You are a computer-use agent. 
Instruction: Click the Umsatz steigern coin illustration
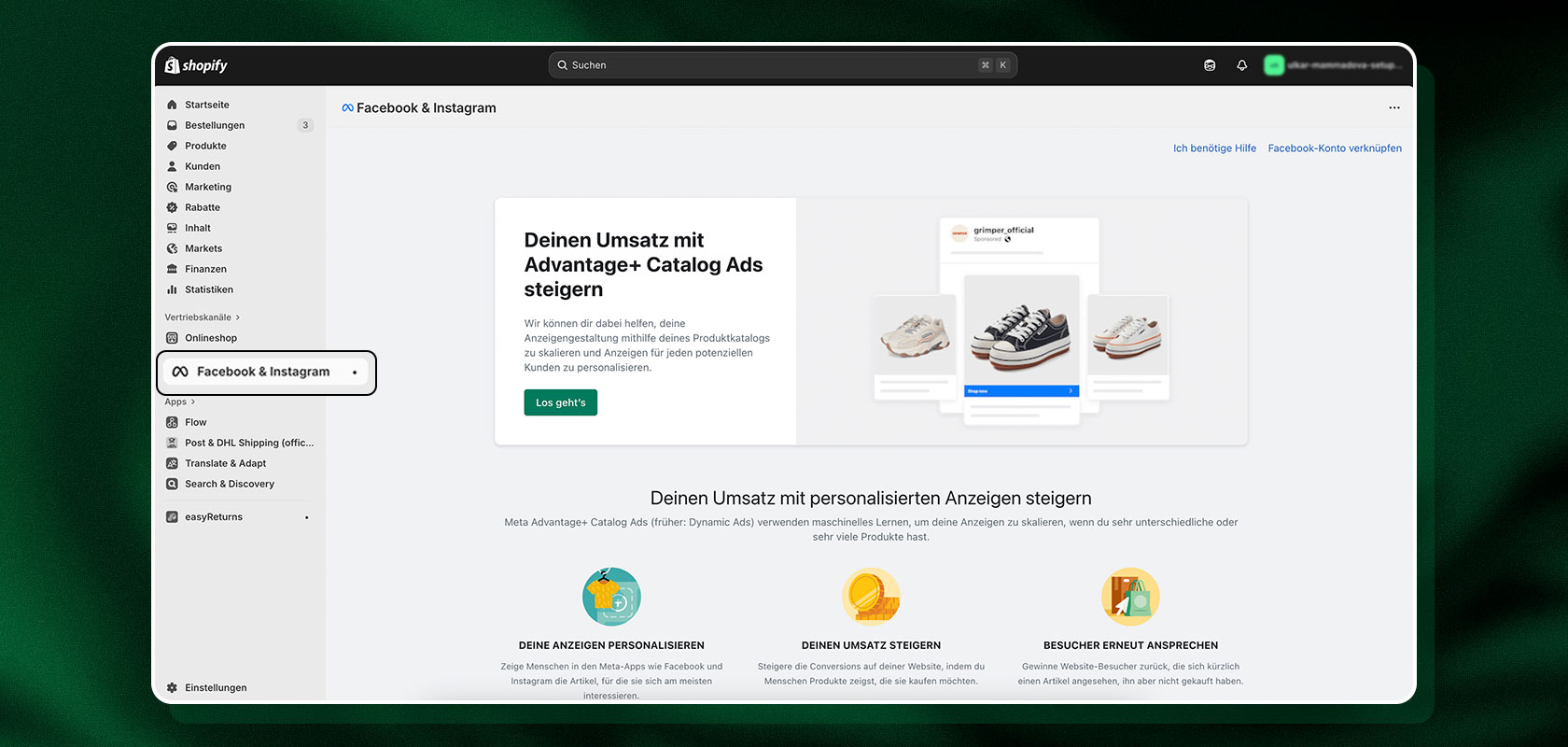(x=871, y=596)
